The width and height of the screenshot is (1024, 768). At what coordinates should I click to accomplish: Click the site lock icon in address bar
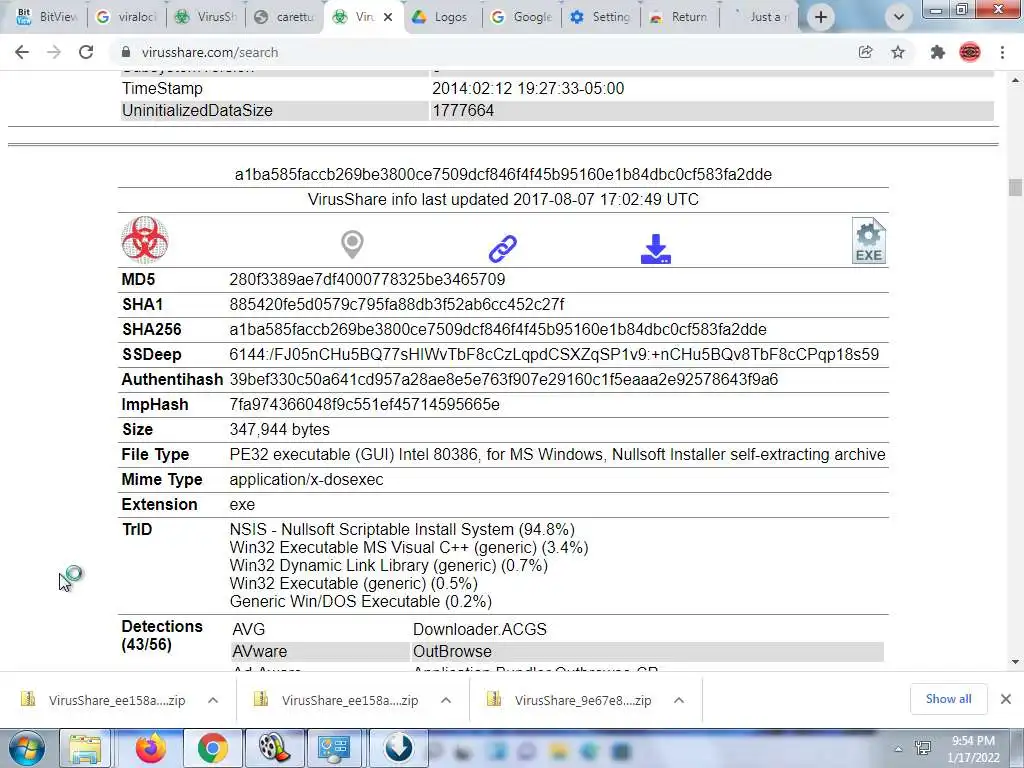click(x=127, y=52)
